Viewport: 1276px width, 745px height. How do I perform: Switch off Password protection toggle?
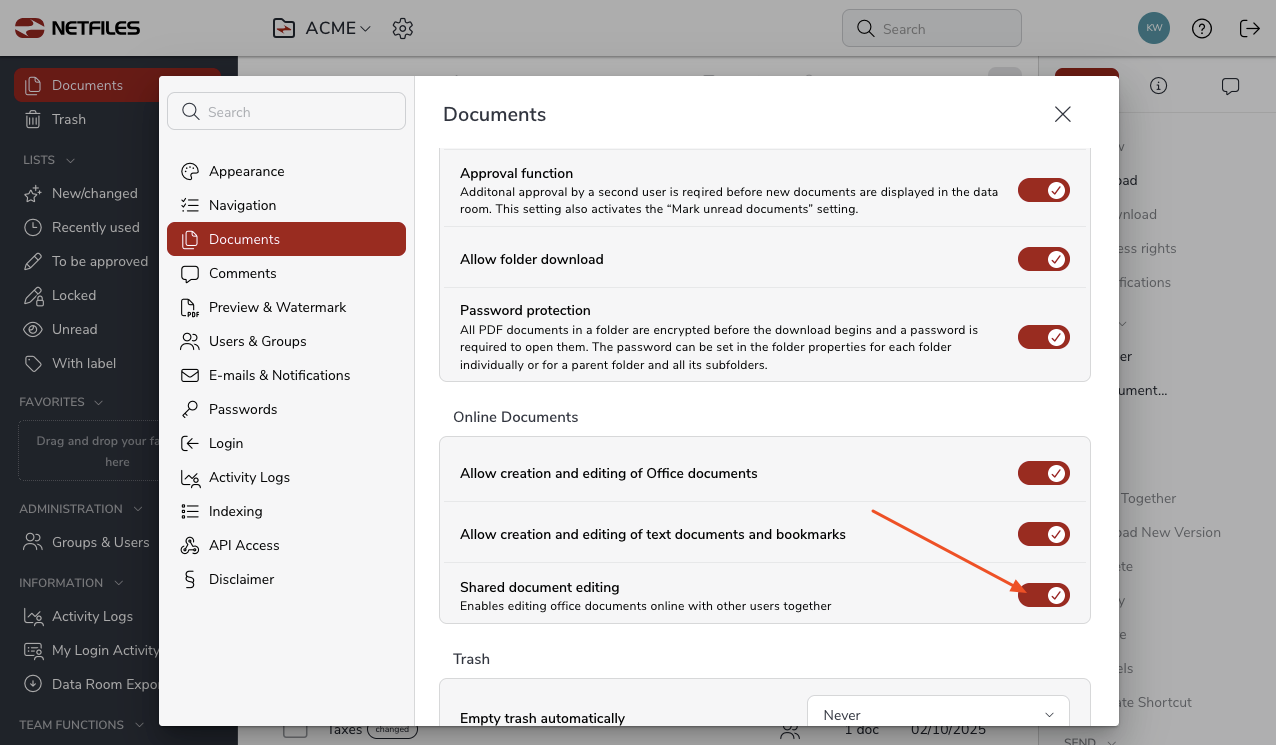click(x=1043, y=337)
